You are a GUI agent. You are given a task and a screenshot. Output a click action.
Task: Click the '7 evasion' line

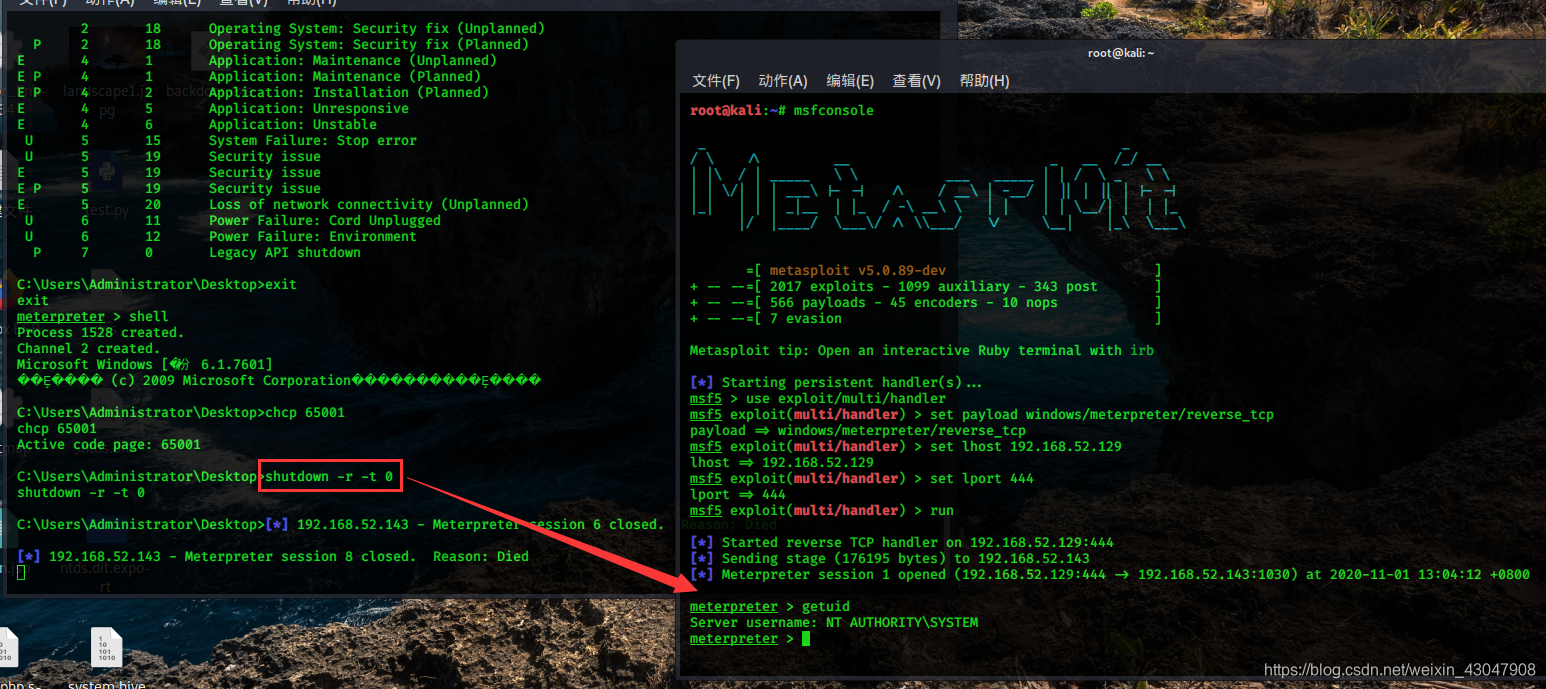(x=805, y=318)
